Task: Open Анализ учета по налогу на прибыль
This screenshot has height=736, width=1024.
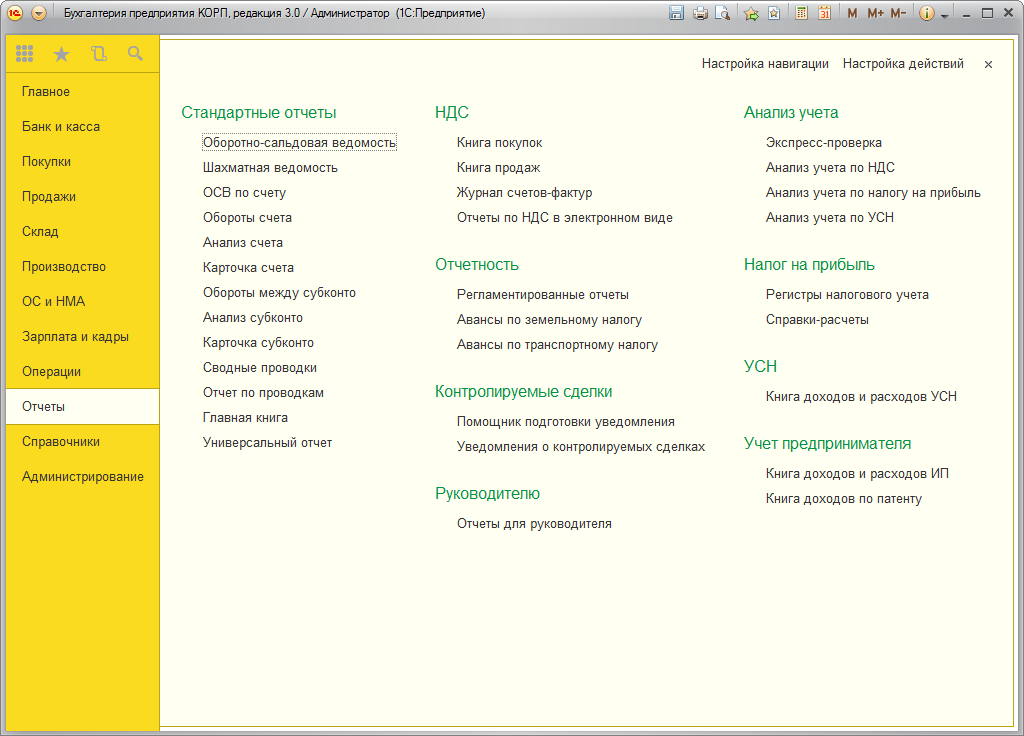Action: pos(873,193)
